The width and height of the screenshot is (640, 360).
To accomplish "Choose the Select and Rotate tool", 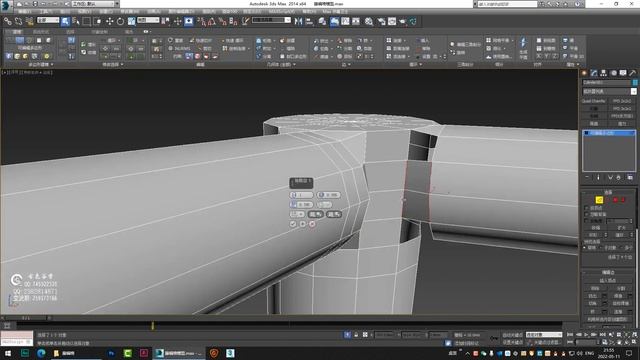I will (x=120, y=21).
